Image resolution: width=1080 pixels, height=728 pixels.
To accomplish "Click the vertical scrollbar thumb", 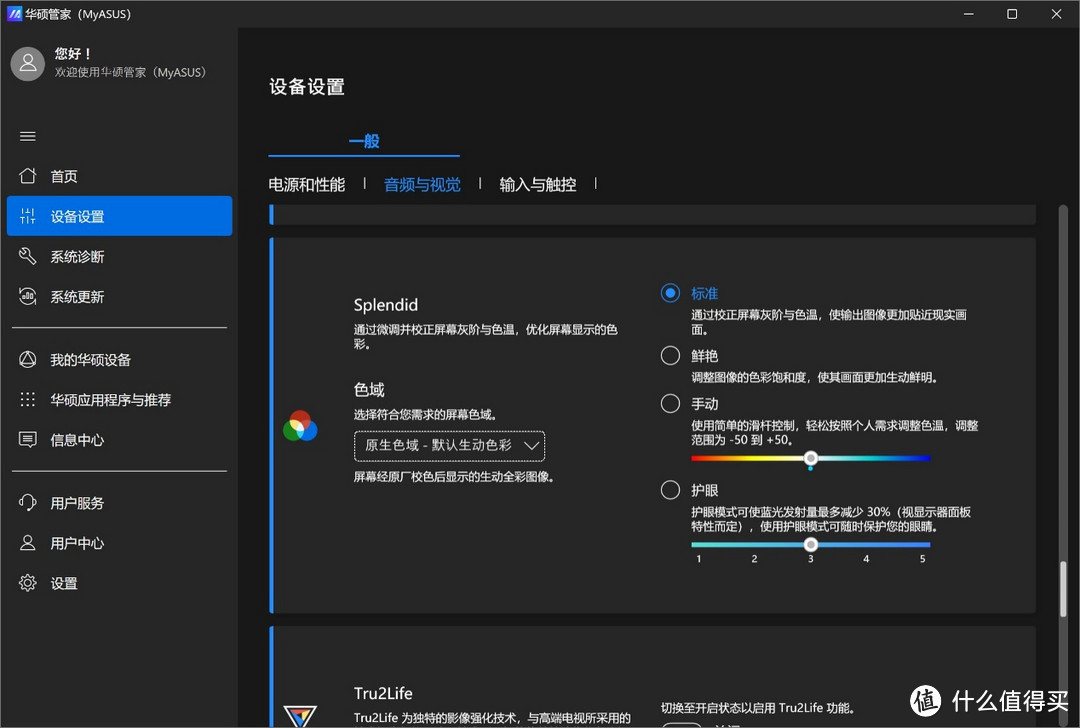I will pyautogui.click(x=1063, y=589).
